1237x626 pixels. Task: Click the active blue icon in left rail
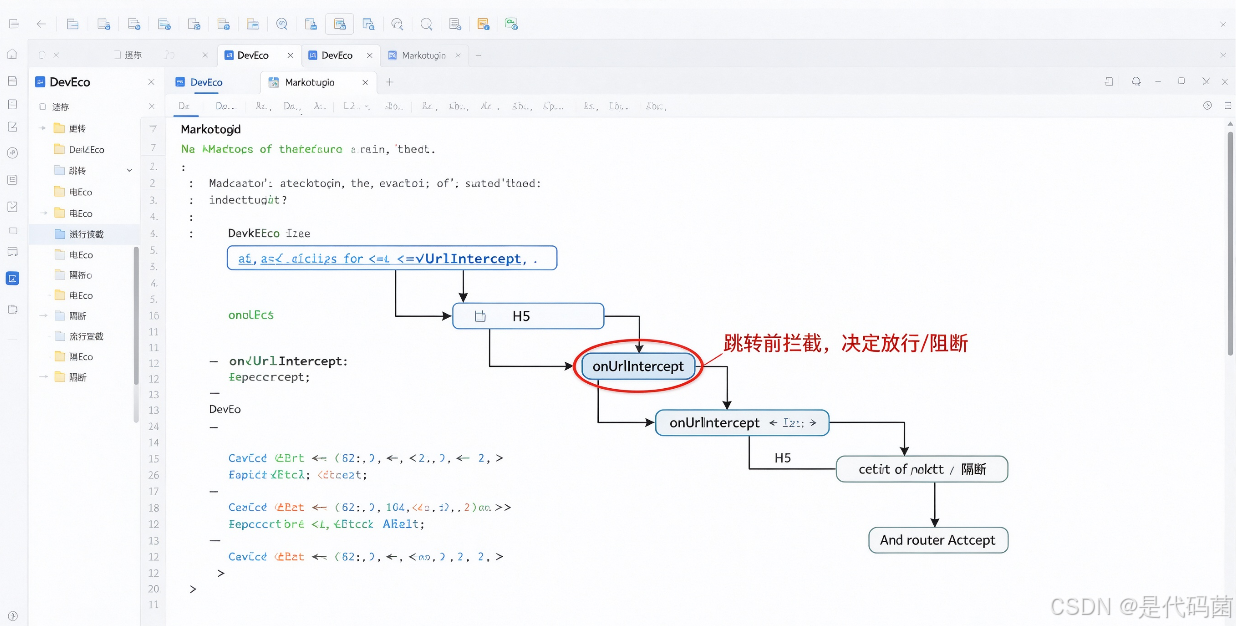12,278
